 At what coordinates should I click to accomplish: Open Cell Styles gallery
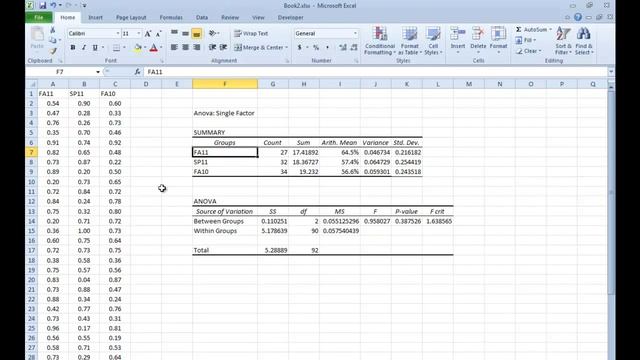click(x=433, y=41)
